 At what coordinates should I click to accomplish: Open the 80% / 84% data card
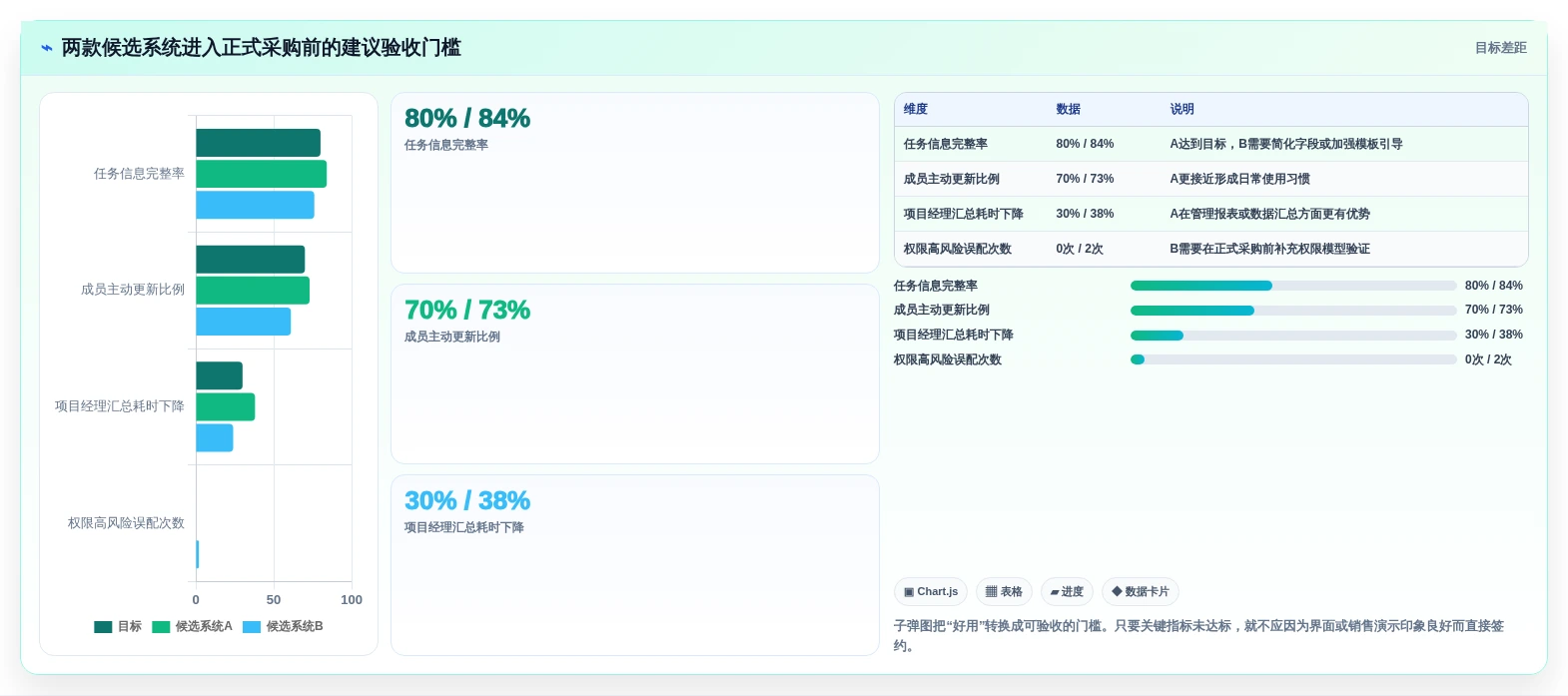(635, 183)
